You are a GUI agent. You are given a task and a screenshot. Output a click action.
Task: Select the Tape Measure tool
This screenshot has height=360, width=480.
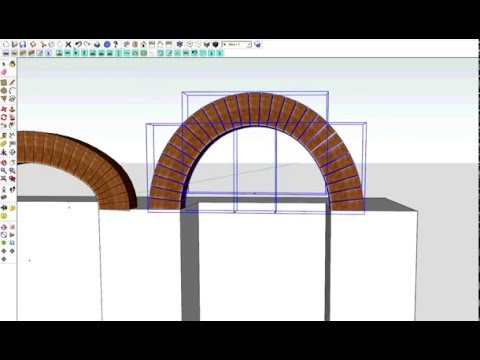[x=4, y=135]
